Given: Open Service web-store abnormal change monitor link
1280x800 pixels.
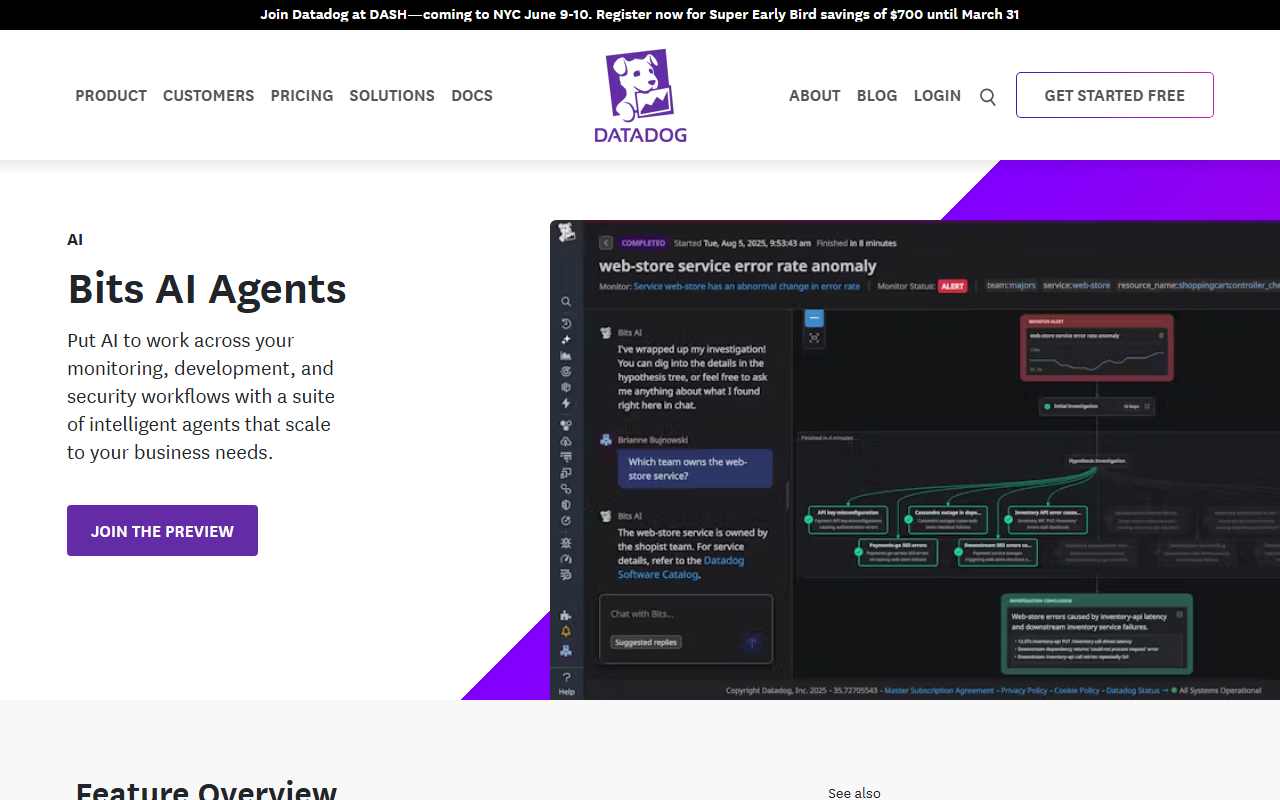Looking at the screenshot, I should coord(746,286).
